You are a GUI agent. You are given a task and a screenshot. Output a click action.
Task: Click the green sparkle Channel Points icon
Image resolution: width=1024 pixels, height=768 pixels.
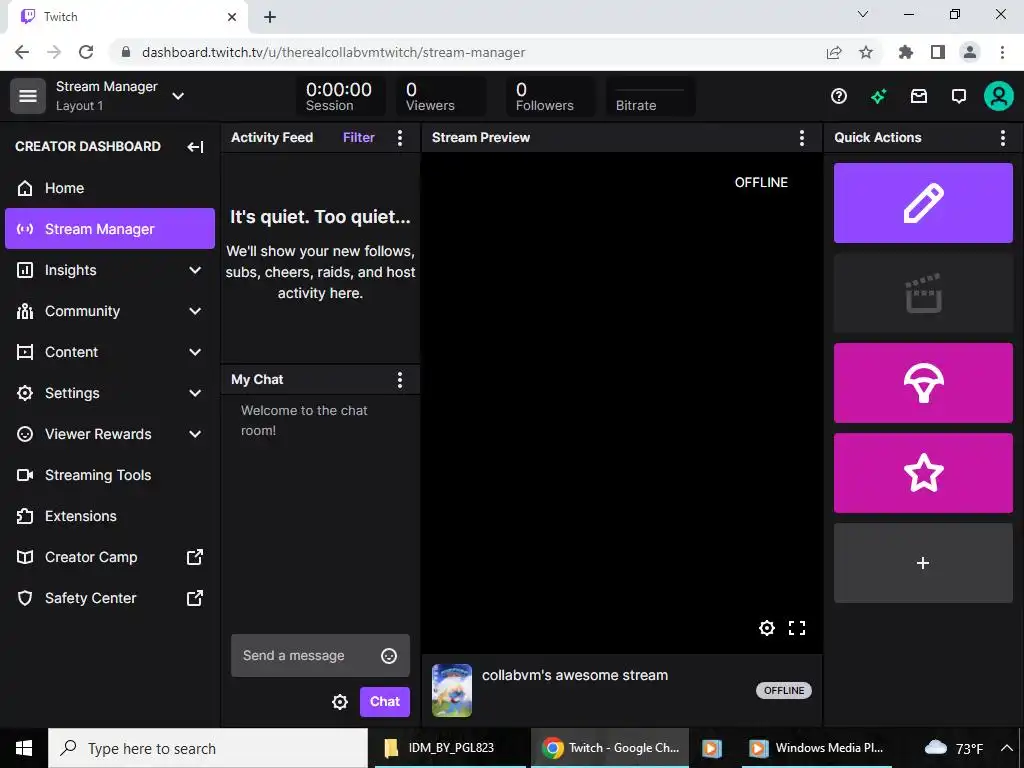878,97
